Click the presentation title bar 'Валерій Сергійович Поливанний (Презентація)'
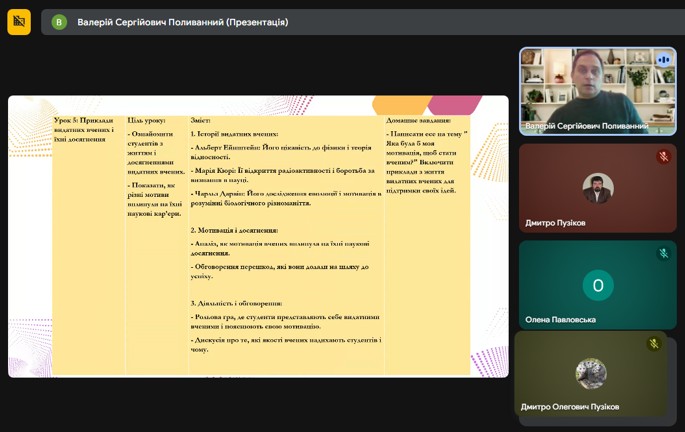 [183, 22]
